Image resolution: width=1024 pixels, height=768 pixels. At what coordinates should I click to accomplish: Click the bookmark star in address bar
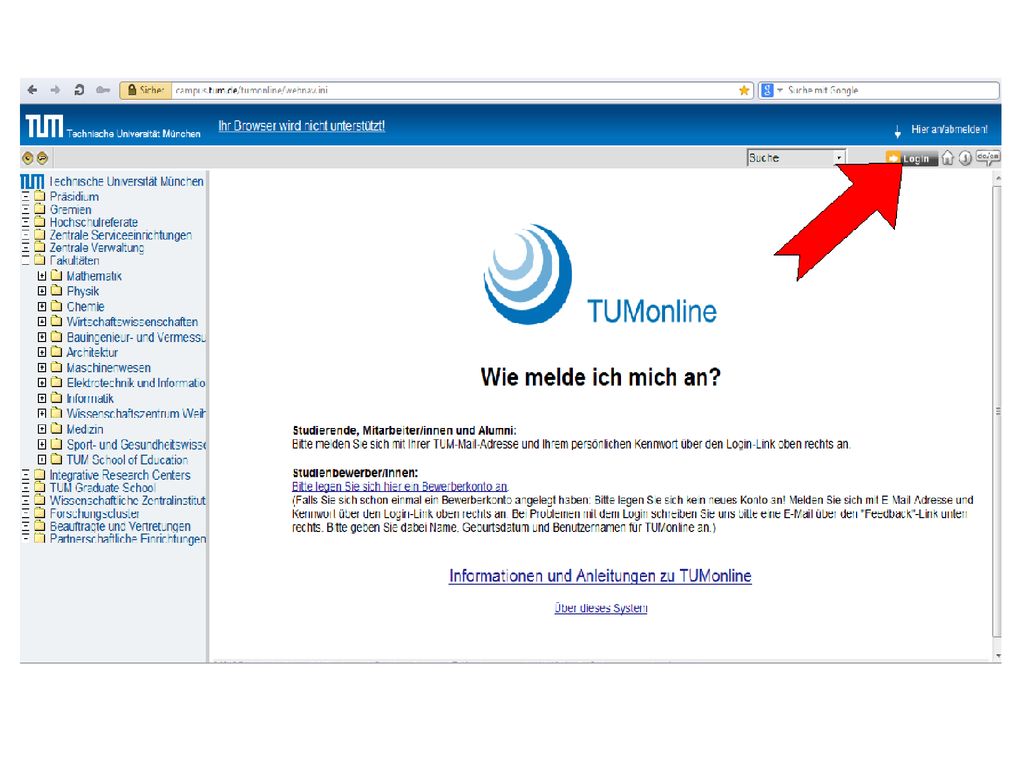coord(744,90)
